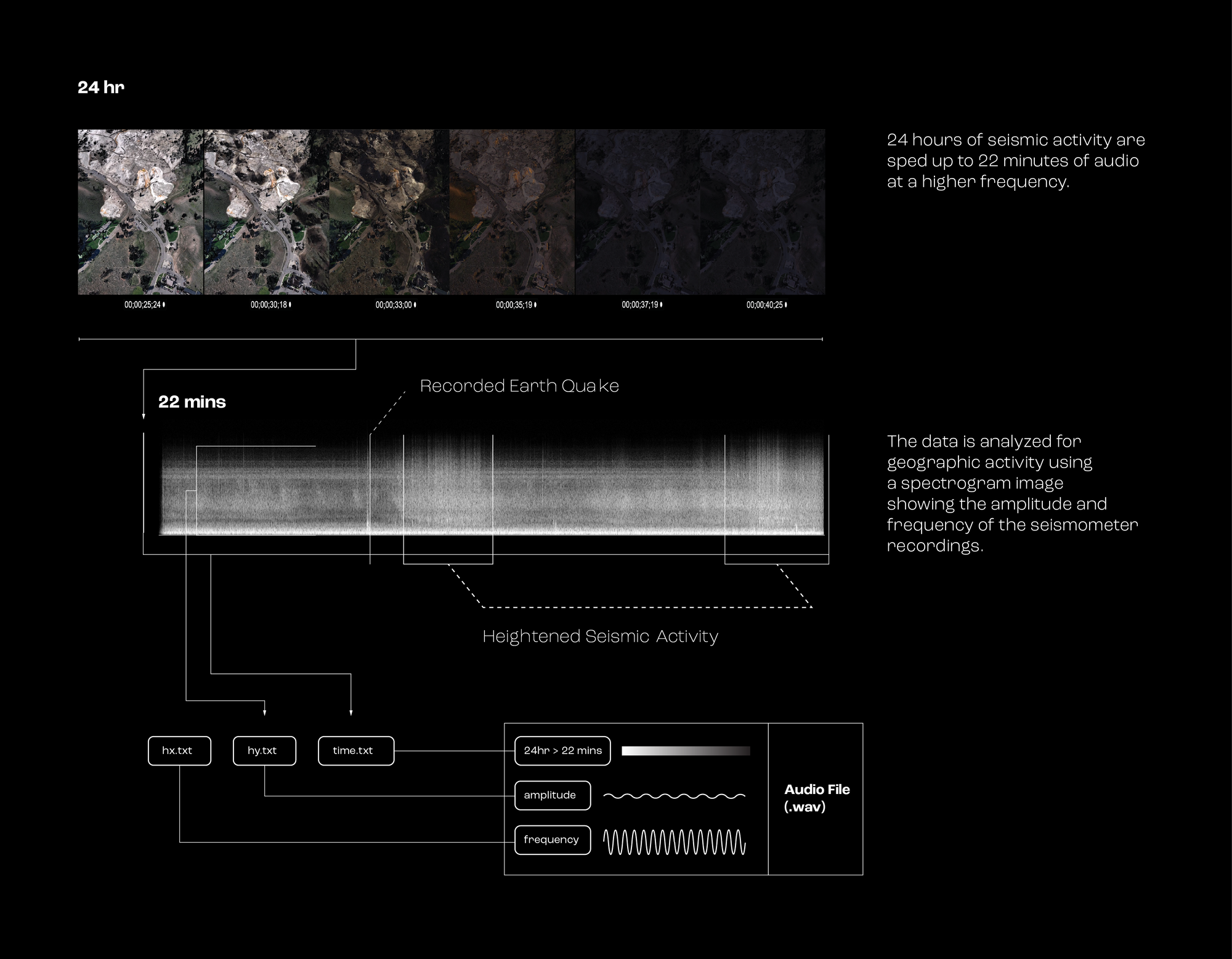
Task: Click the hy.txt file box
Action: (x=264, y=750)
